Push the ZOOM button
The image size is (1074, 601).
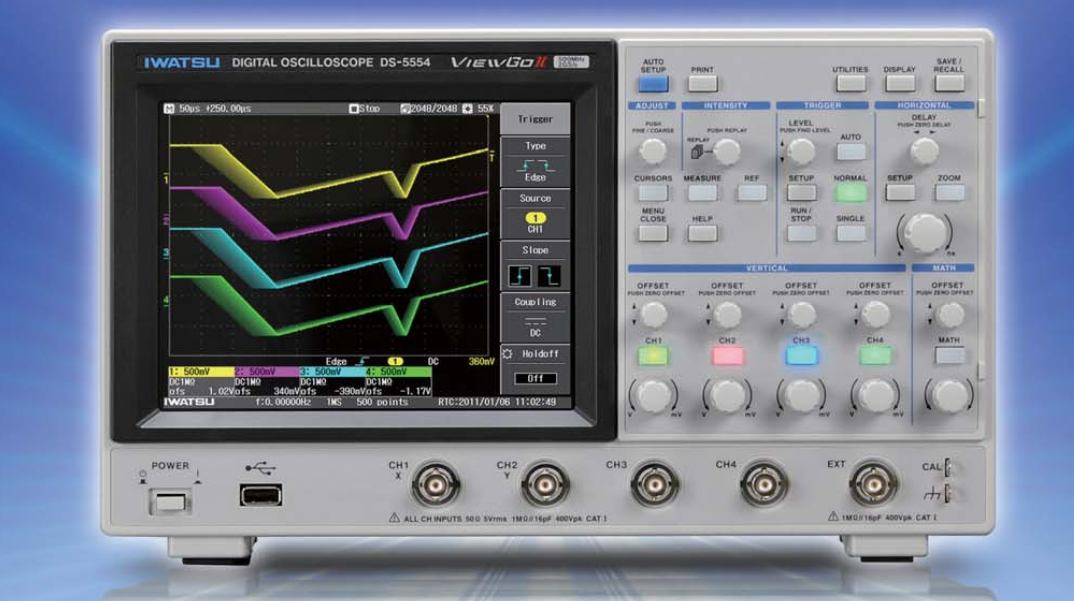949,193
